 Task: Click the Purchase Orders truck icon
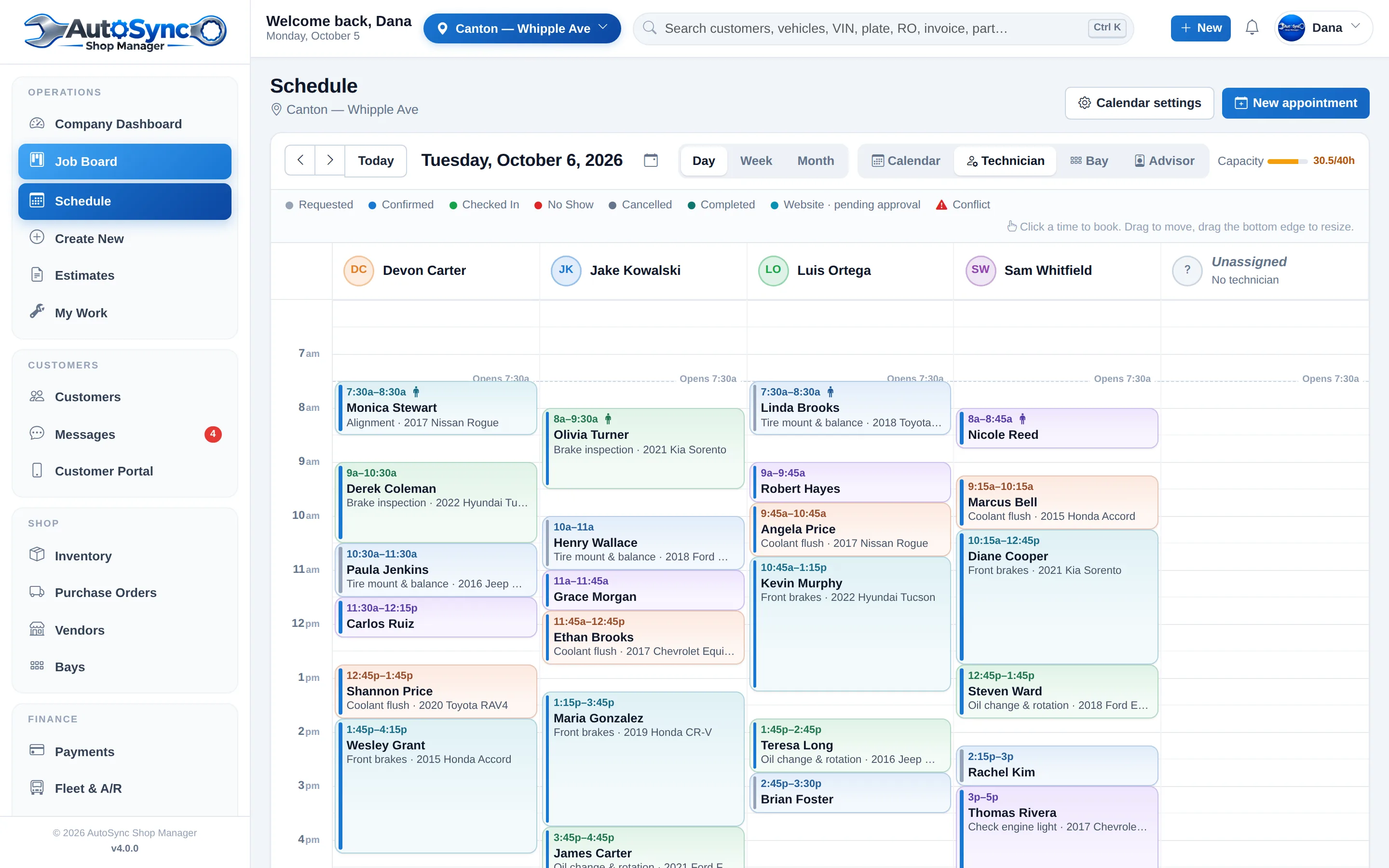[x=37, y=592]
